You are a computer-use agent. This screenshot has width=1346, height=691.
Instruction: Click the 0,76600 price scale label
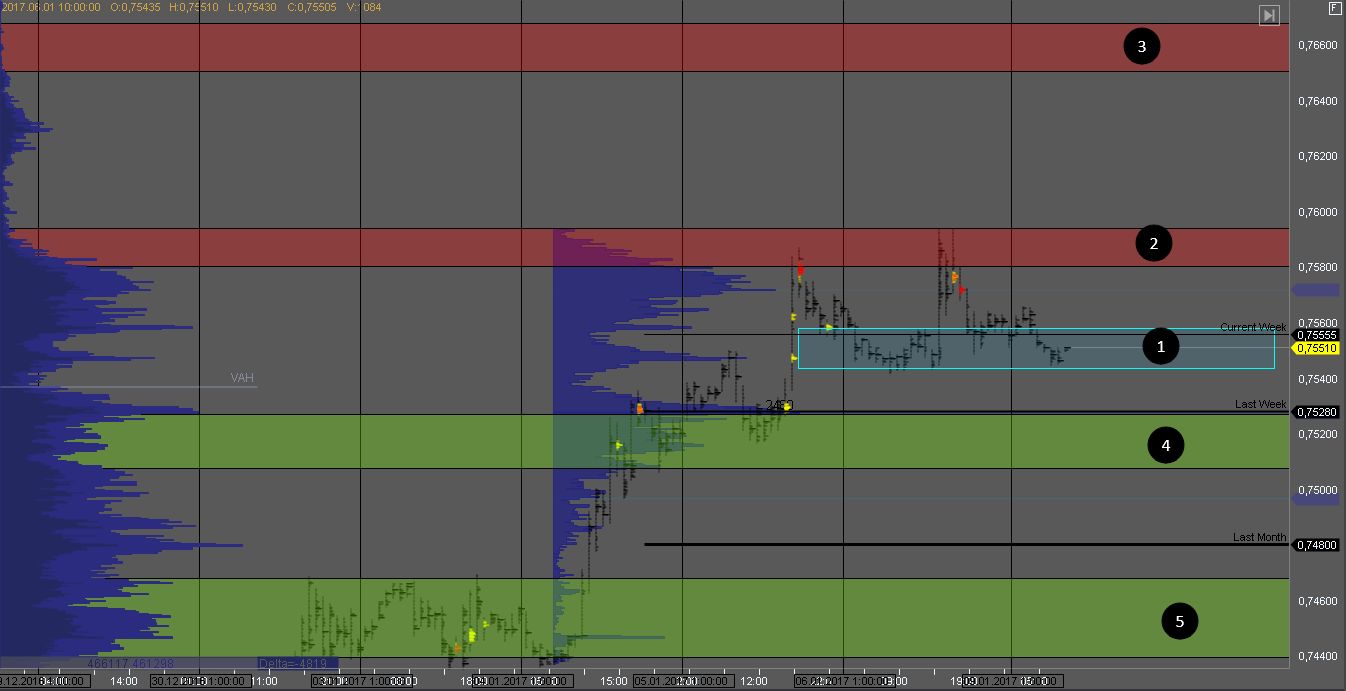[x=1317, y=46]
